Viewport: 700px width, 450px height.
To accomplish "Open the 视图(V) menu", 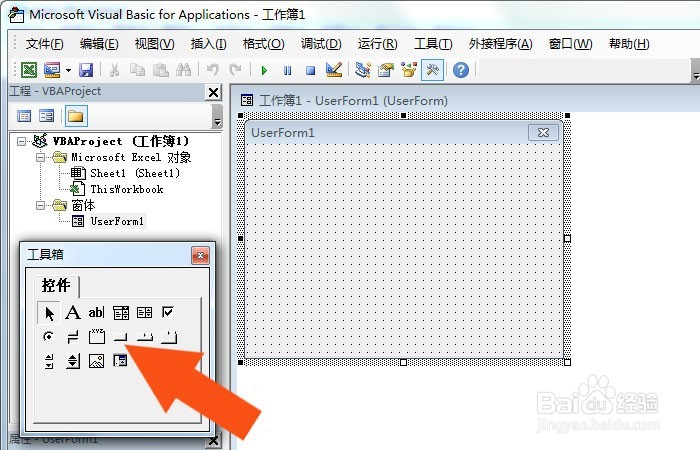I will point(154,44).
